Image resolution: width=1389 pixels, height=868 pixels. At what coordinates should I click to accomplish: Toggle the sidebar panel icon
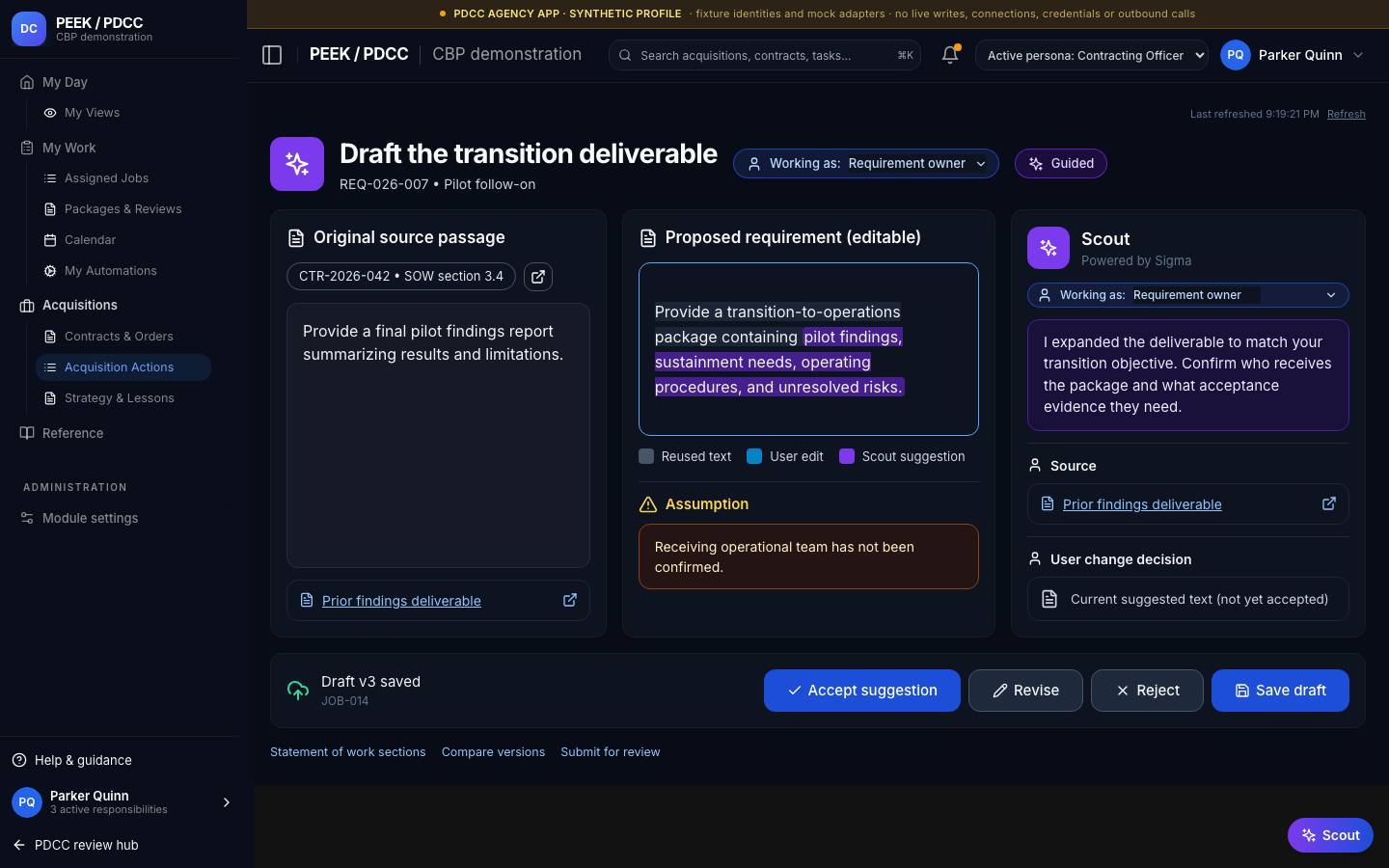272,55
